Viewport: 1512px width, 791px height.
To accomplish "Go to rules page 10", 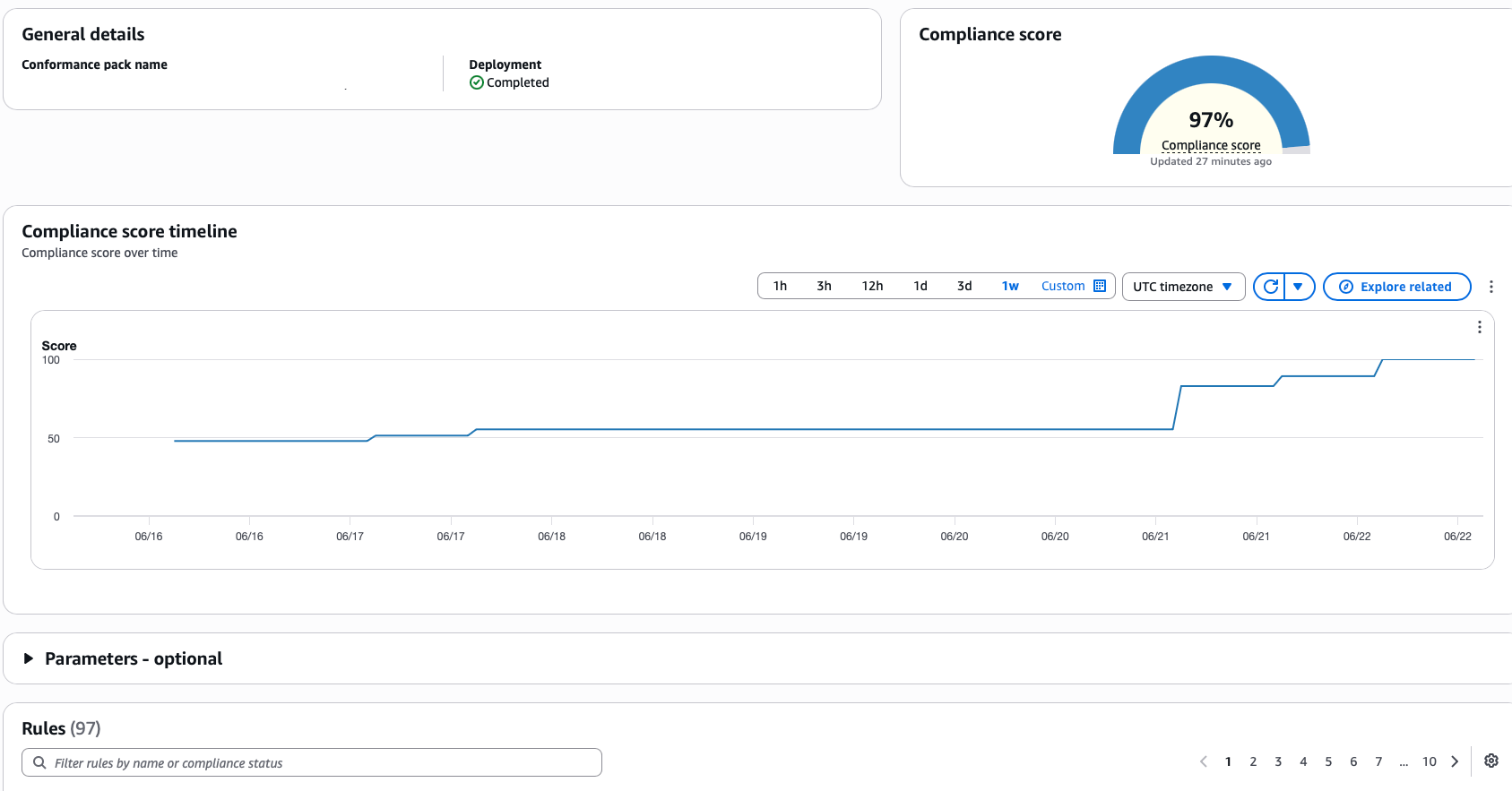I will click(x=1430, y=761).
